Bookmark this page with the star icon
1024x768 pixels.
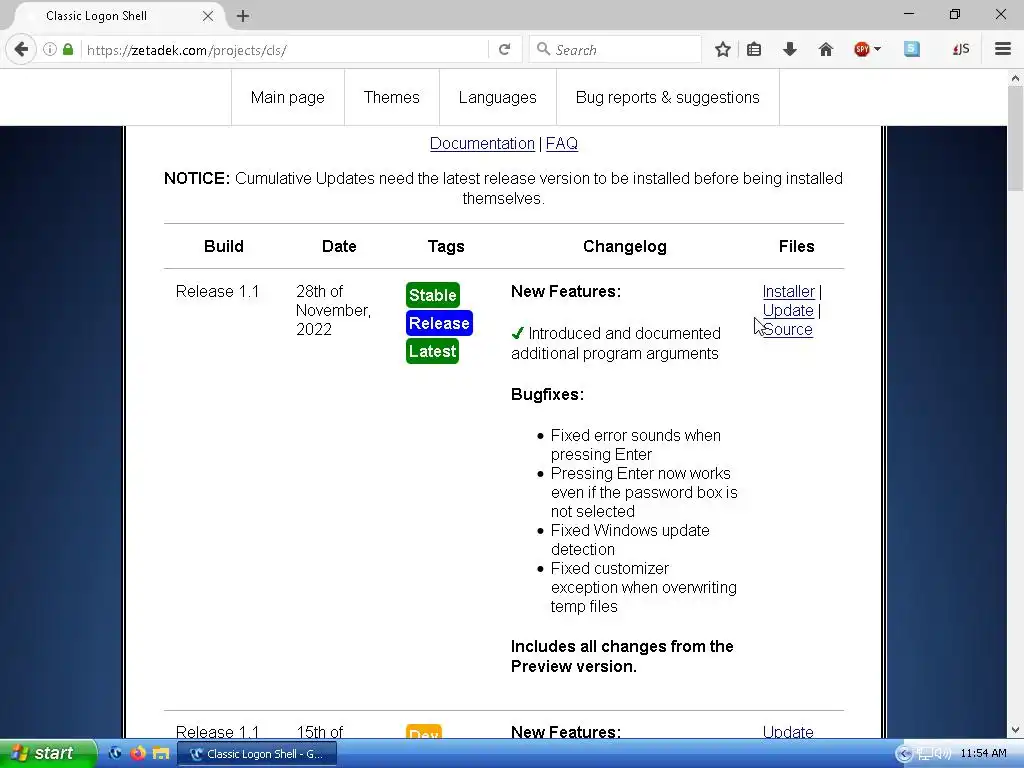pyautogui.click(x=722, y=50)
